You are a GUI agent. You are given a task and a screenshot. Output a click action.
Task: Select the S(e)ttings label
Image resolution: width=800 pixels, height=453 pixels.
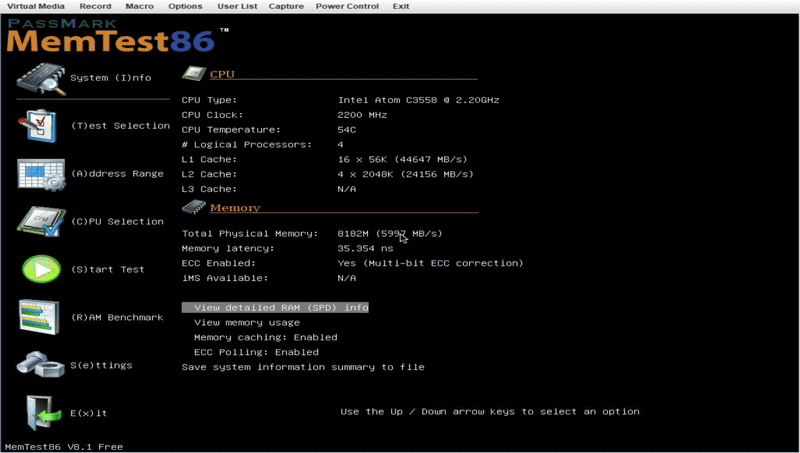pos(101,365)
